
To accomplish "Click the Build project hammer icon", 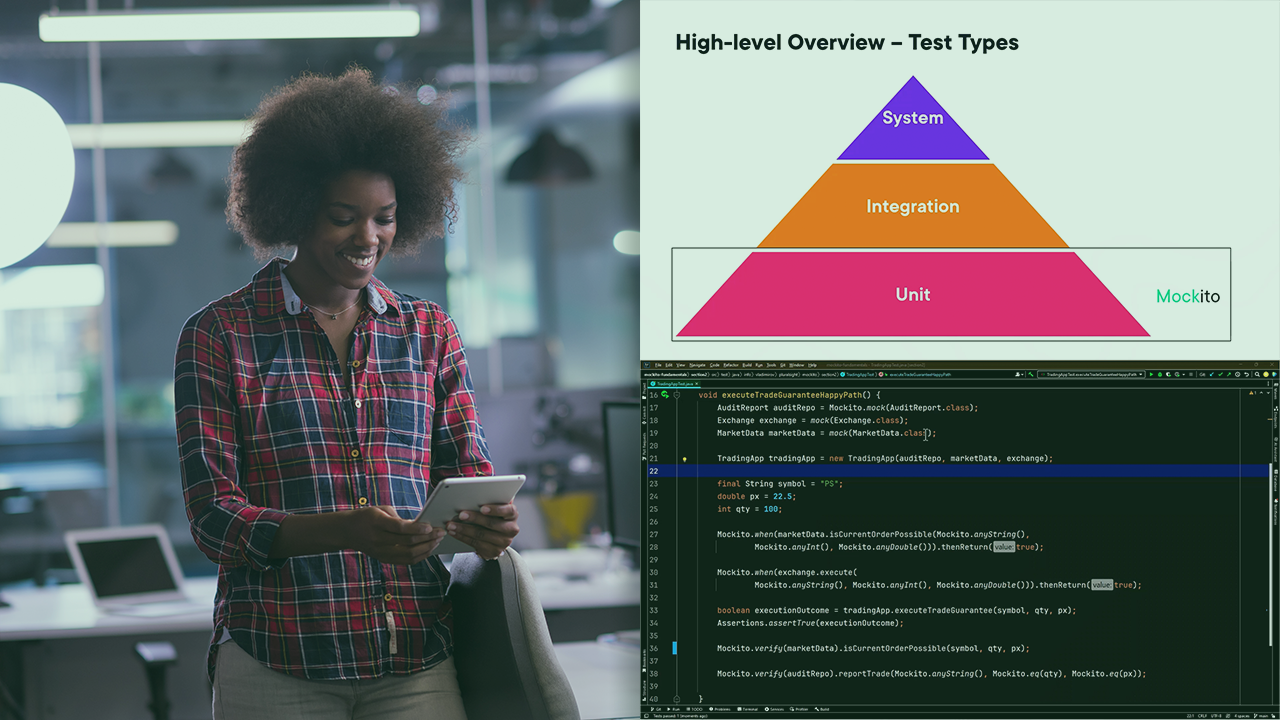I will (1030, 374).
